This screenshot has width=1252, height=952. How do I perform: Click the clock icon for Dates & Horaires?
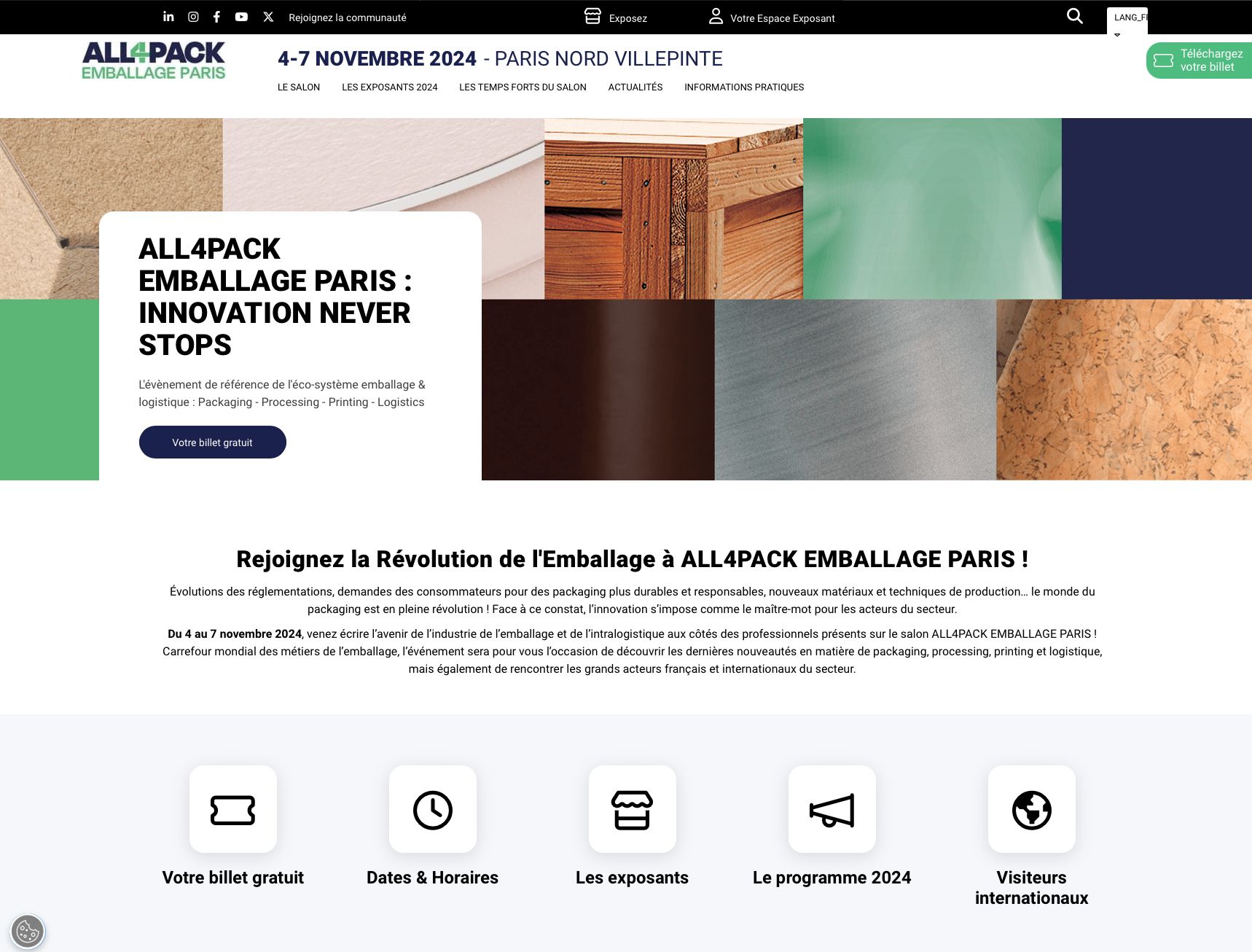[433, 810]
